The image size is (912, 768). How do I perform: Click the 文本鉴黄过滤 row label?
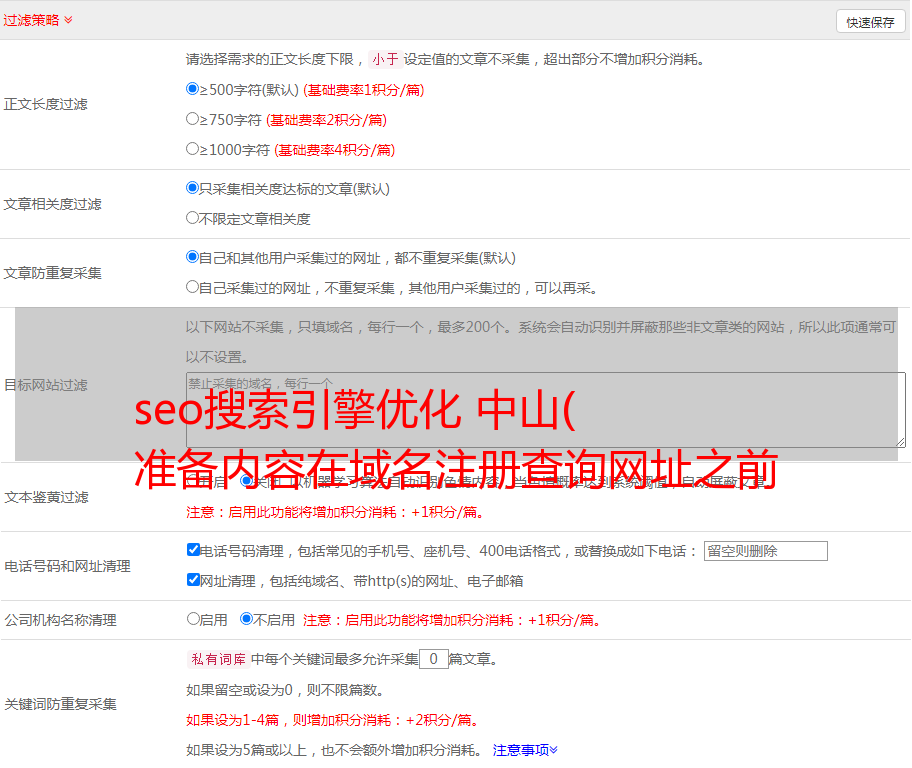point(47,497)
